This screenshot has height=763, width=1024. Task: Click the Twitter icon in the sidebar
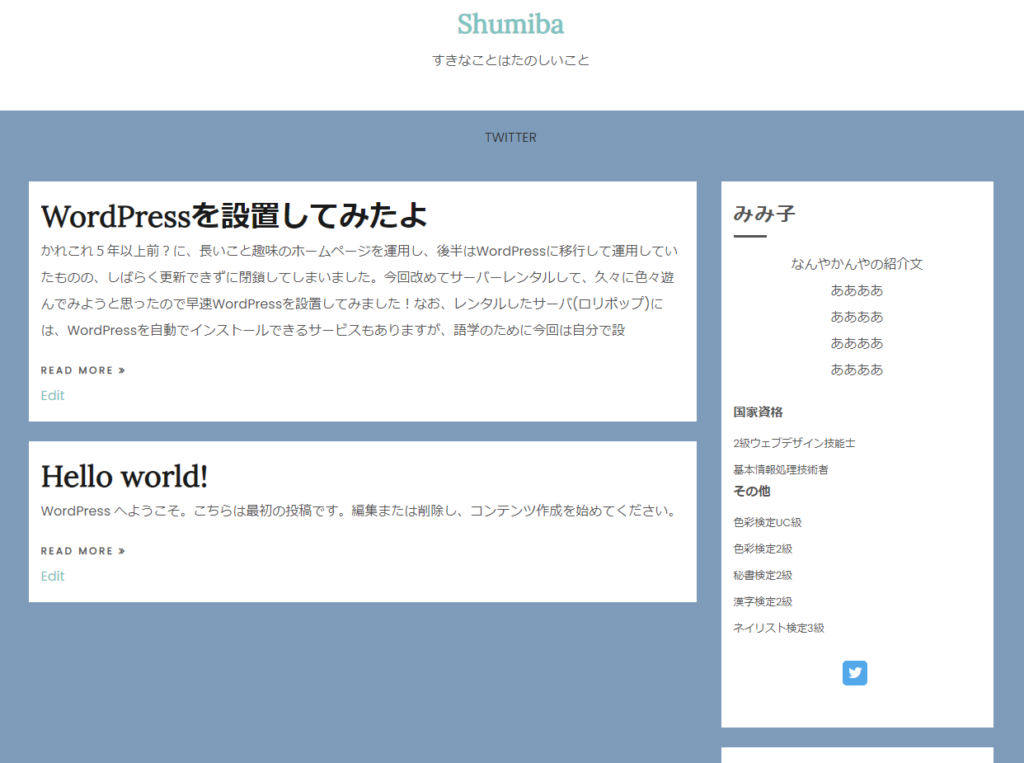tap(854, 673)
